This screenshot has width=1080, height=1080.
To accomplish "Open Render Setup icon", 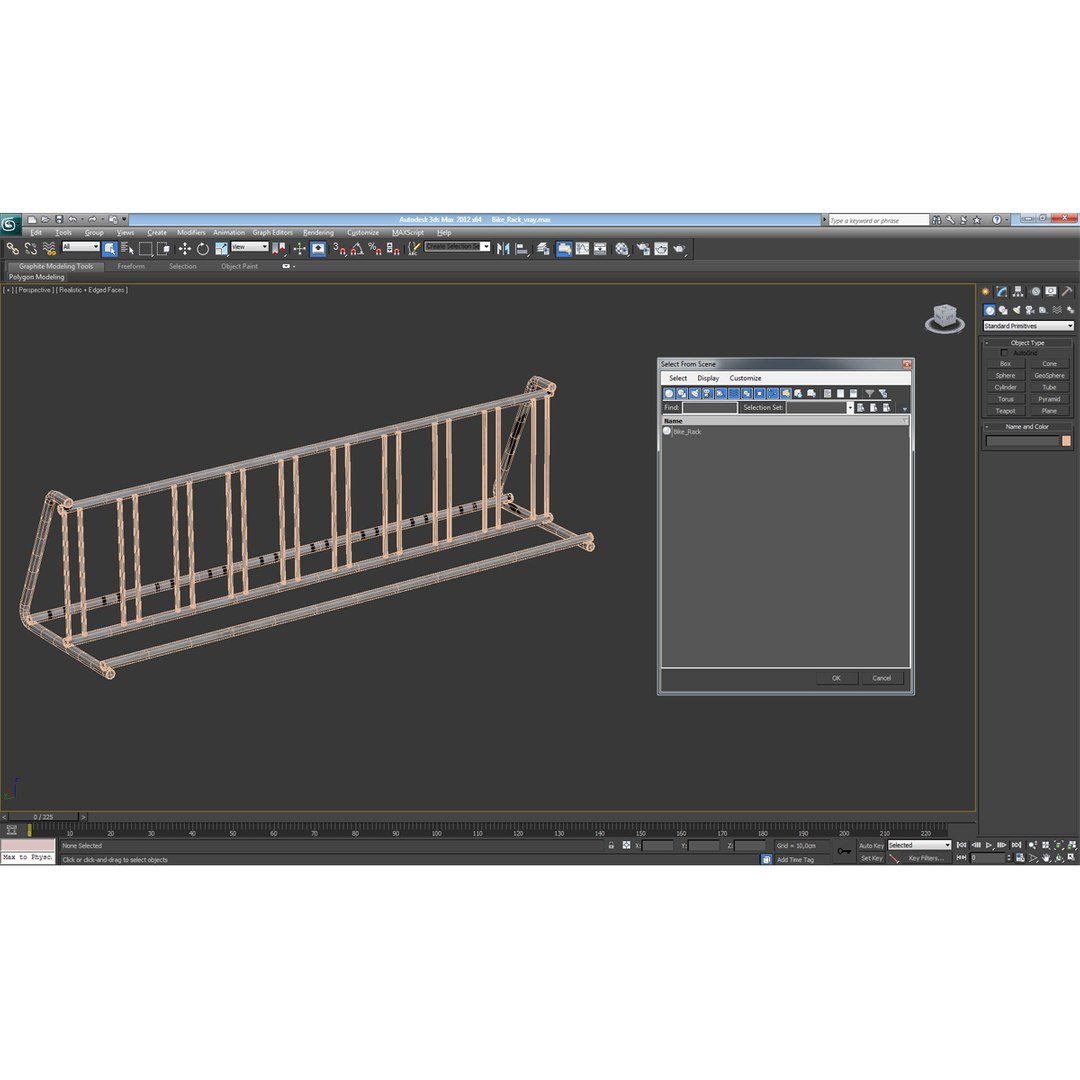I will coord(643,249).
